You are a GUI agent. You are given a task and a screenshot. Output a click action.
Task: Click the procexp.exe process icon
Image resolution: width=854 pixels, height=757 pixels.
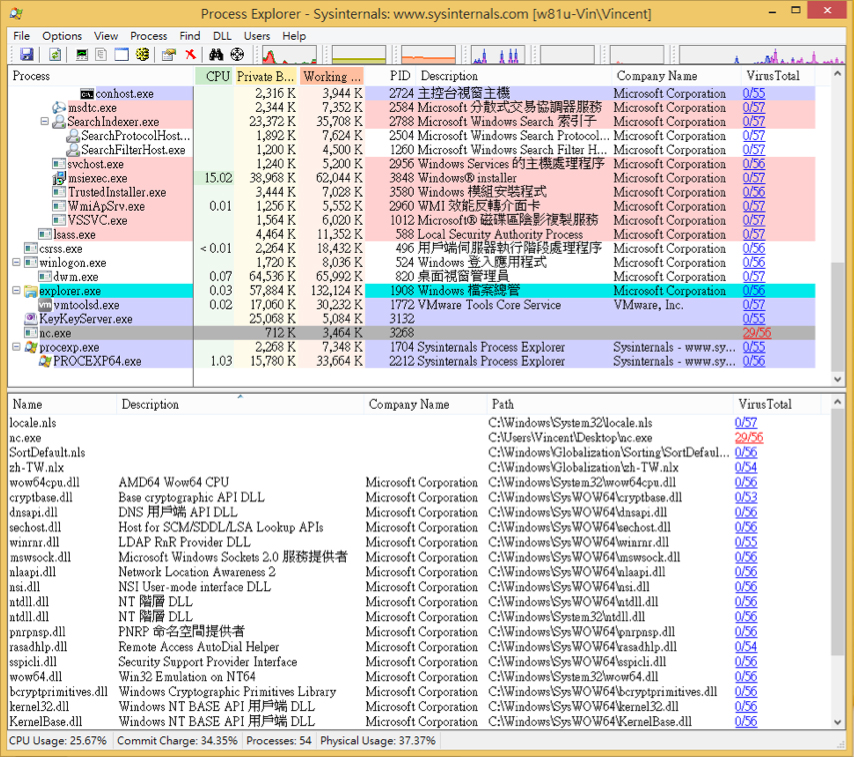coord(31,347)
